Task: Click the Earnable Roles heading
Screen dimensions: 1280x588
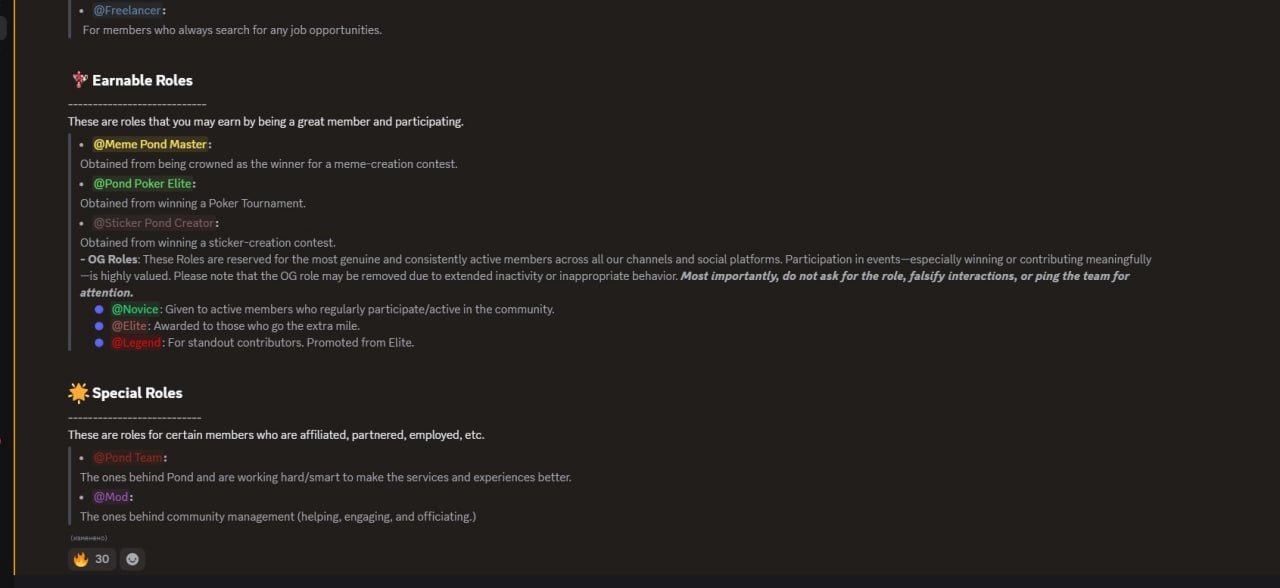Action: 142,80
